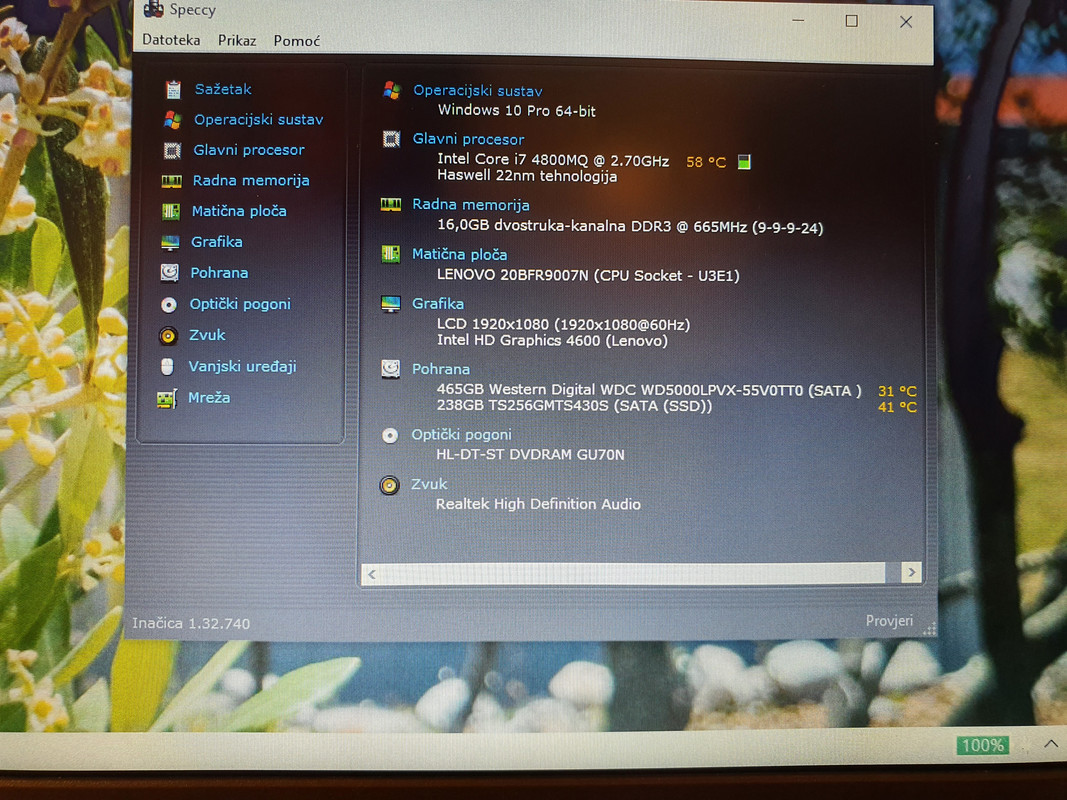Click the RAM stick icon beside sidebar Radna memorija
Screen dimensions: 1067x800
click(171, 181)
